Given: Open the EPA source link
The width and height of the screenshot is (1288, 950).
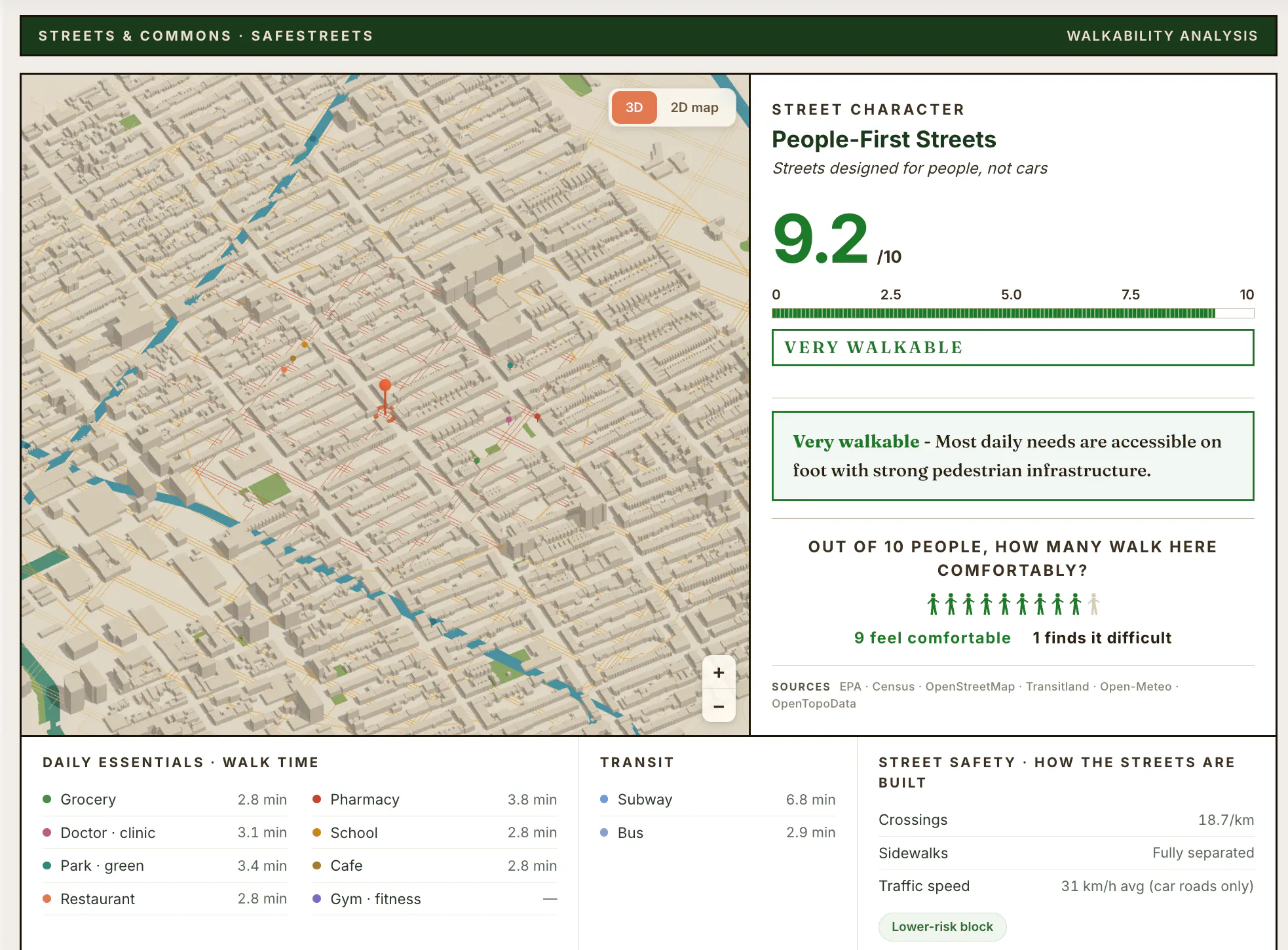Looking at the screenshot, I should (850, 687).
